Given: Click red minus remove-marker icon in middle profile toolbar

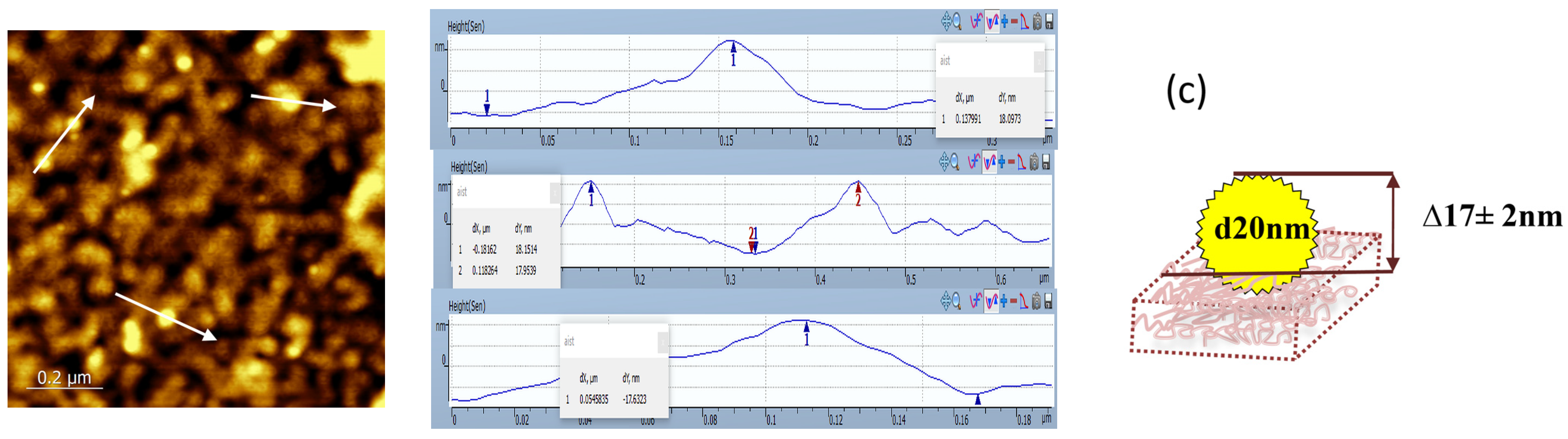Looking at the screenshot, I should [x=1012, y=162].
